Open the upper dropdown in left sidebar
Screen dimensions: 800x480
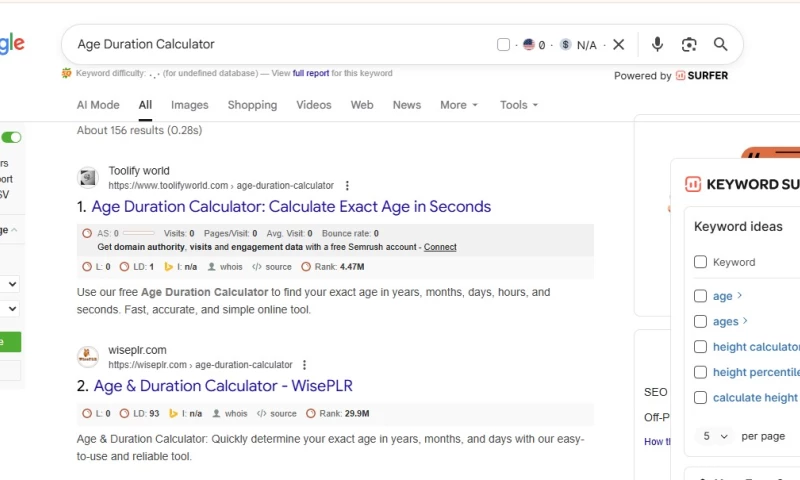click(x=10, y=284)
